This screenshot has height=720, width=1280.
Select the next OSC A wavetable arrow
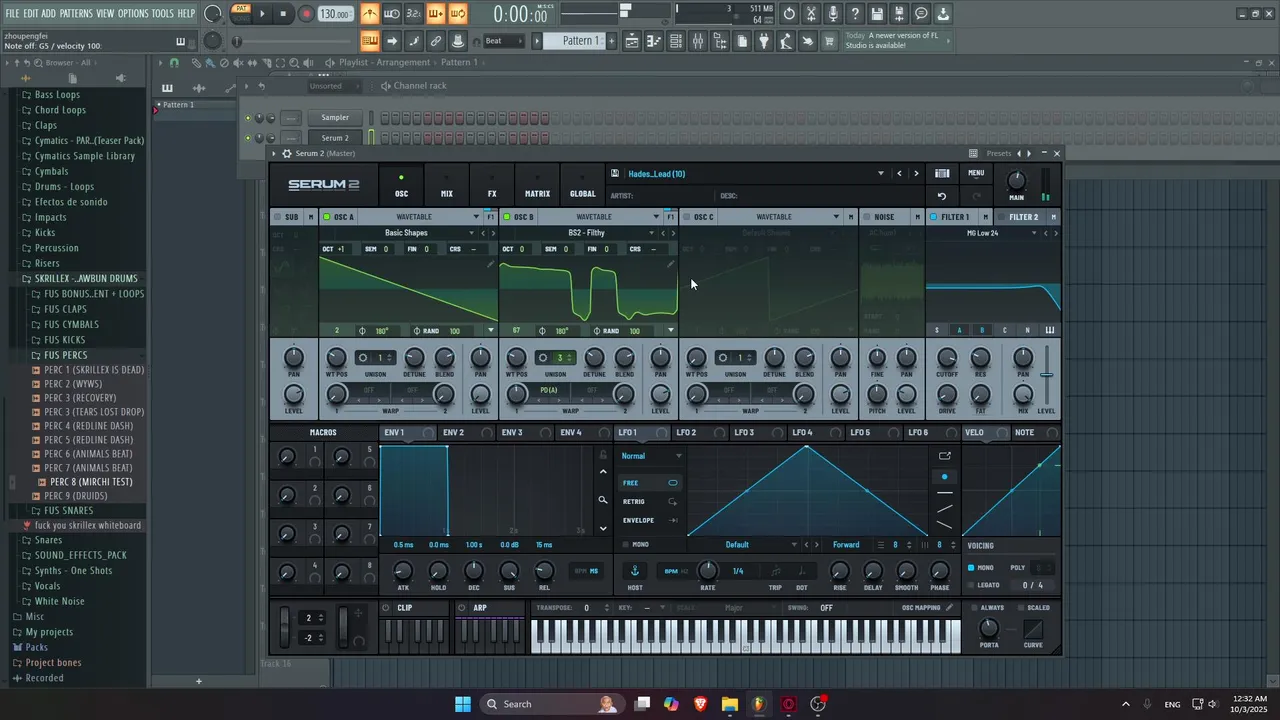click(x=492, y=233)
